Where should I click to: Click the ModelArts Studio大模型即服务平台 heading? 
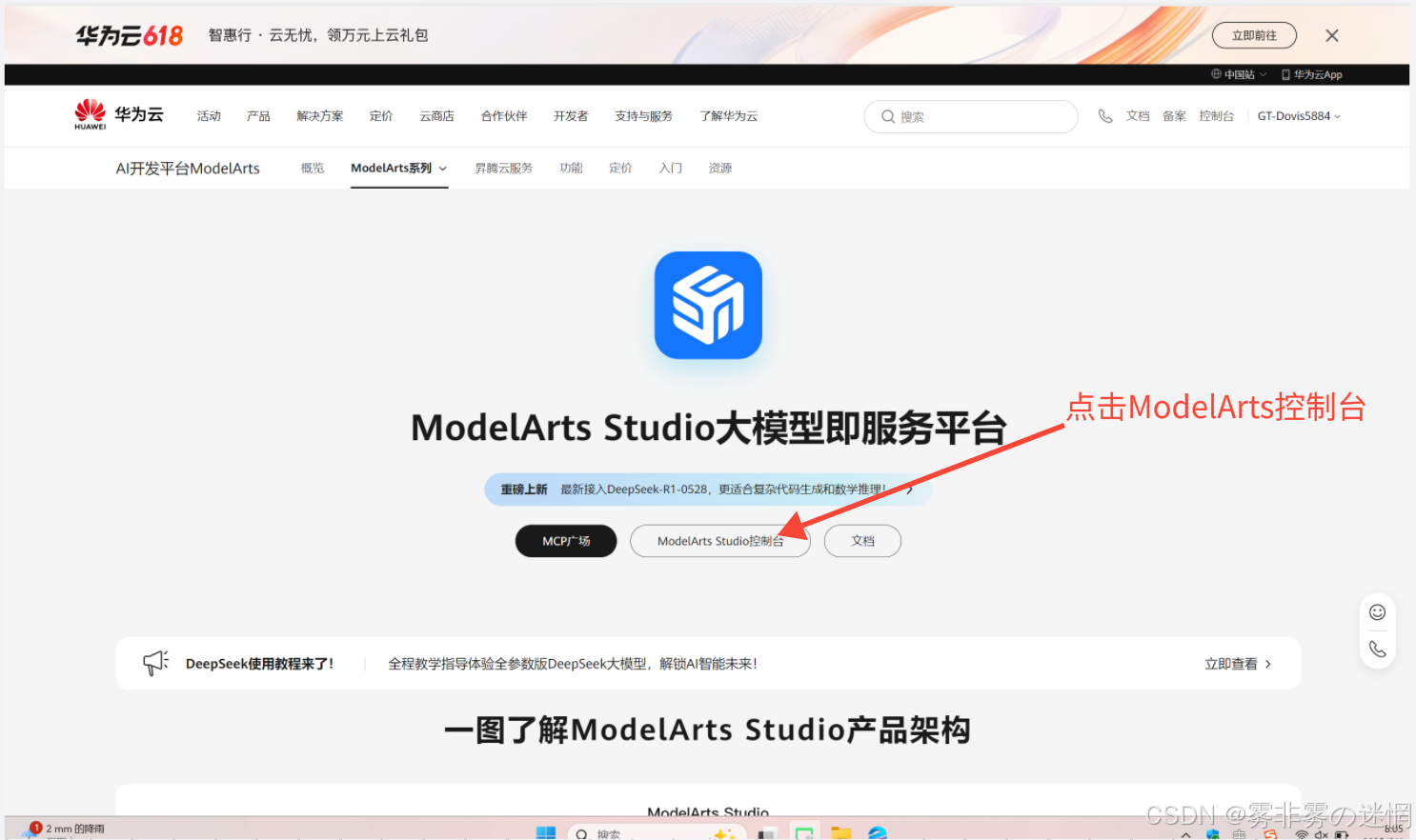click(708, 428)
